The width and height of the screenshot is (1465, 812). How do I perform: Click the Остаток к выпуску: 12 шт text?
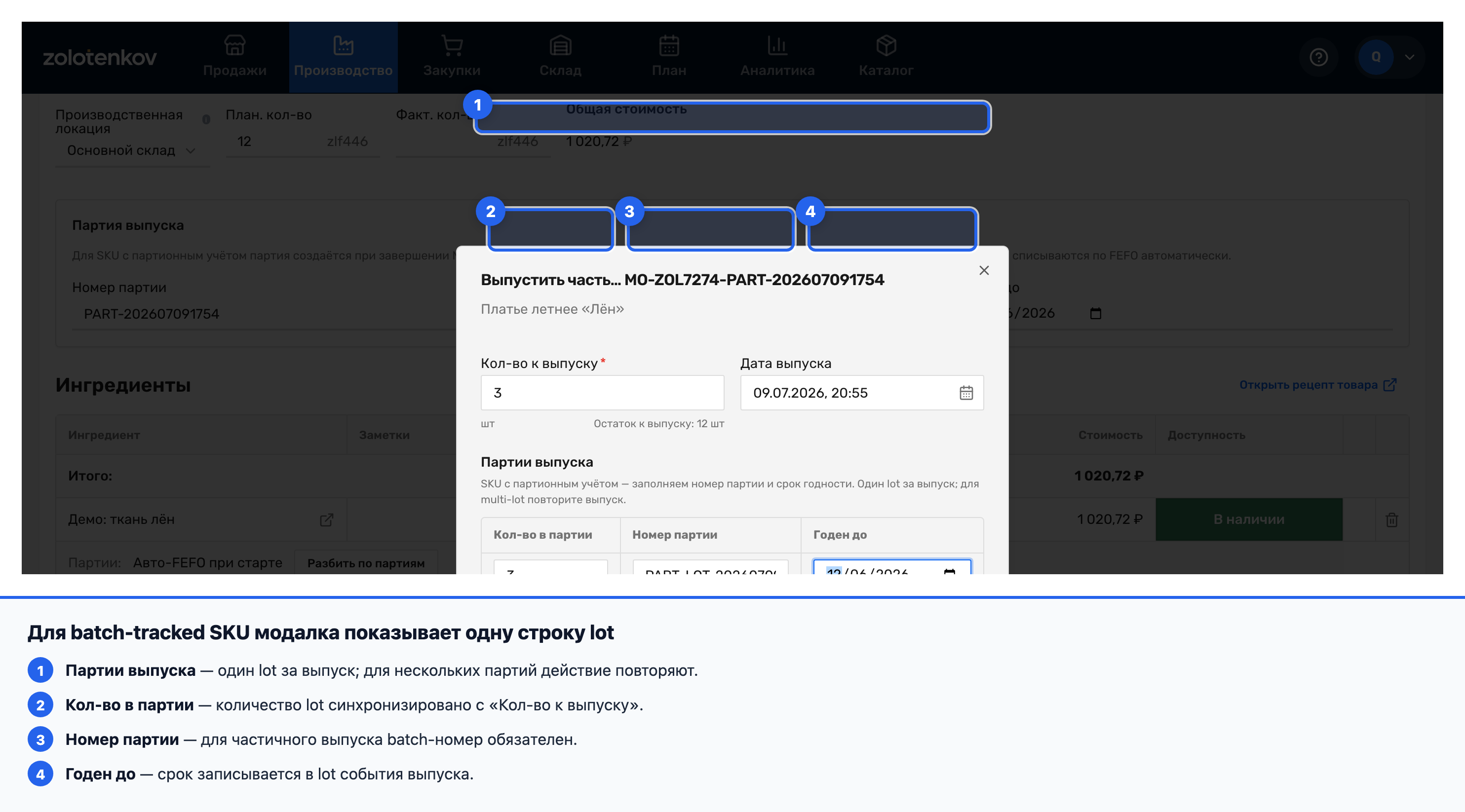pyautogui.click(x=658, y=424)
